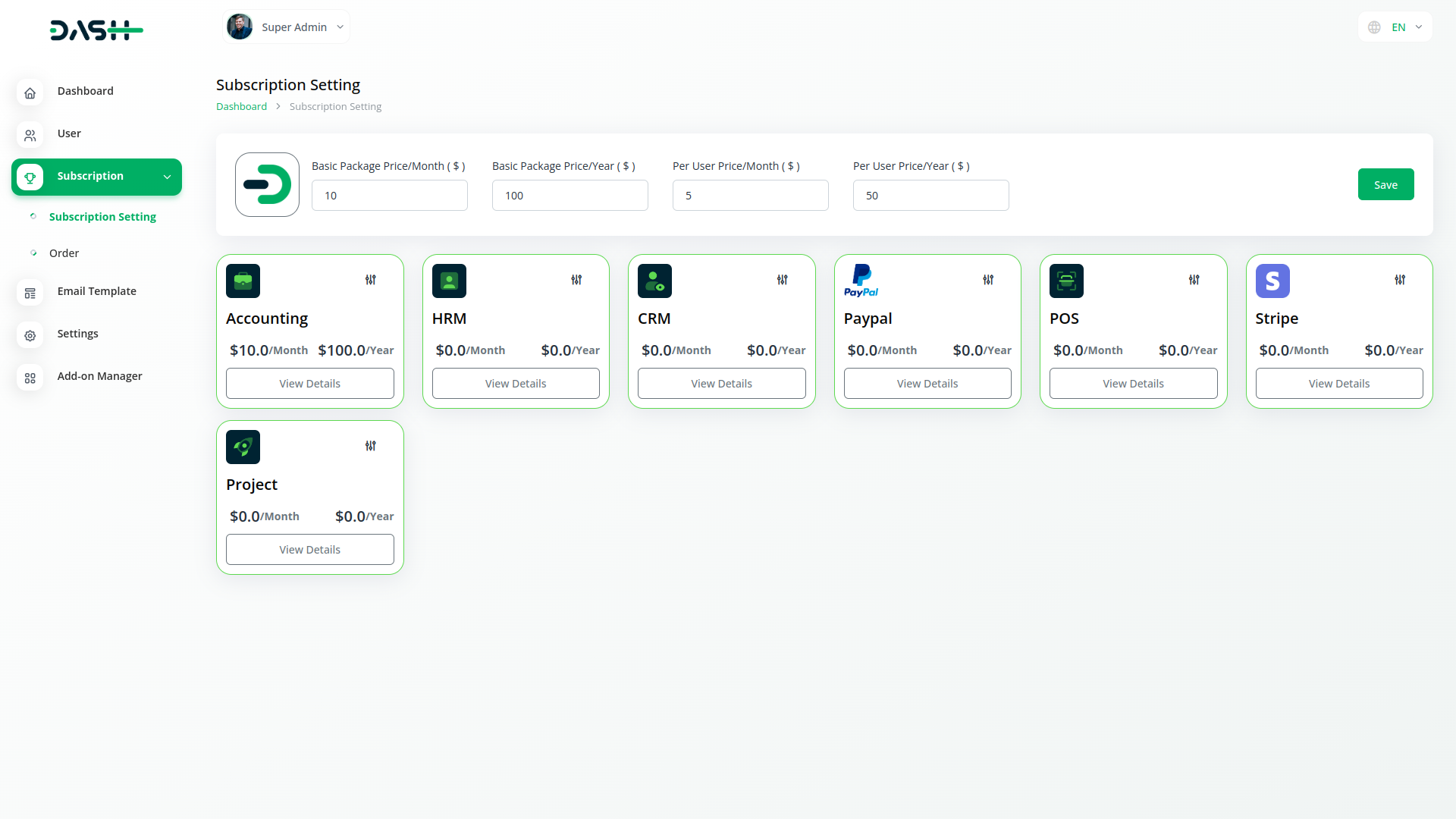Go to the Dashboard menu item

coord(85,91)
